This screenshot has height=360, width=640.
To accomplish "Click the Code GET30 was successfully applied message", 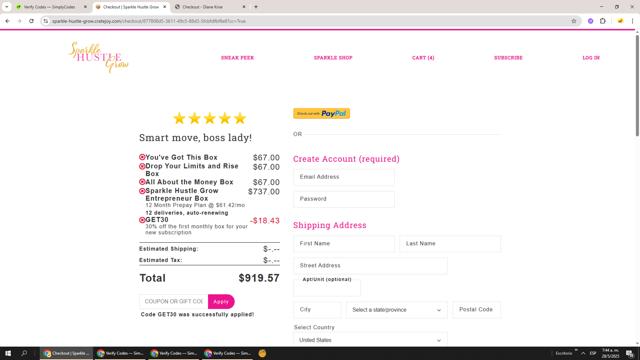I will [197, 315].
